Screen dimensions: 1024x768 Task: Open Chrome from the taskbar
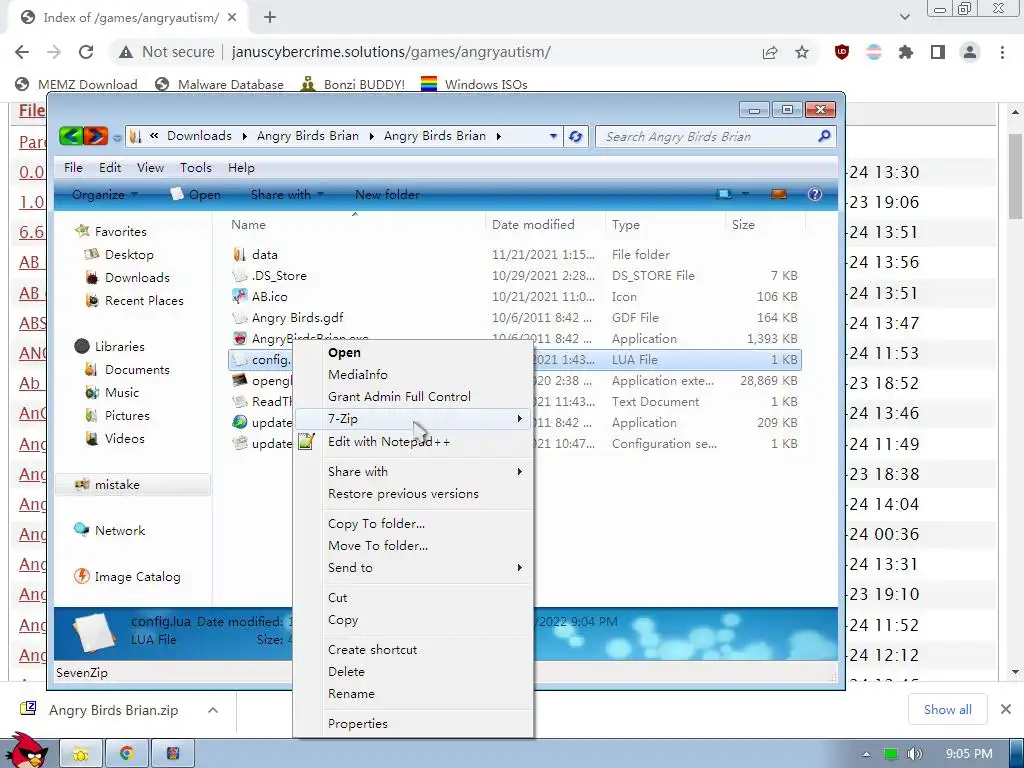[127, 754]
